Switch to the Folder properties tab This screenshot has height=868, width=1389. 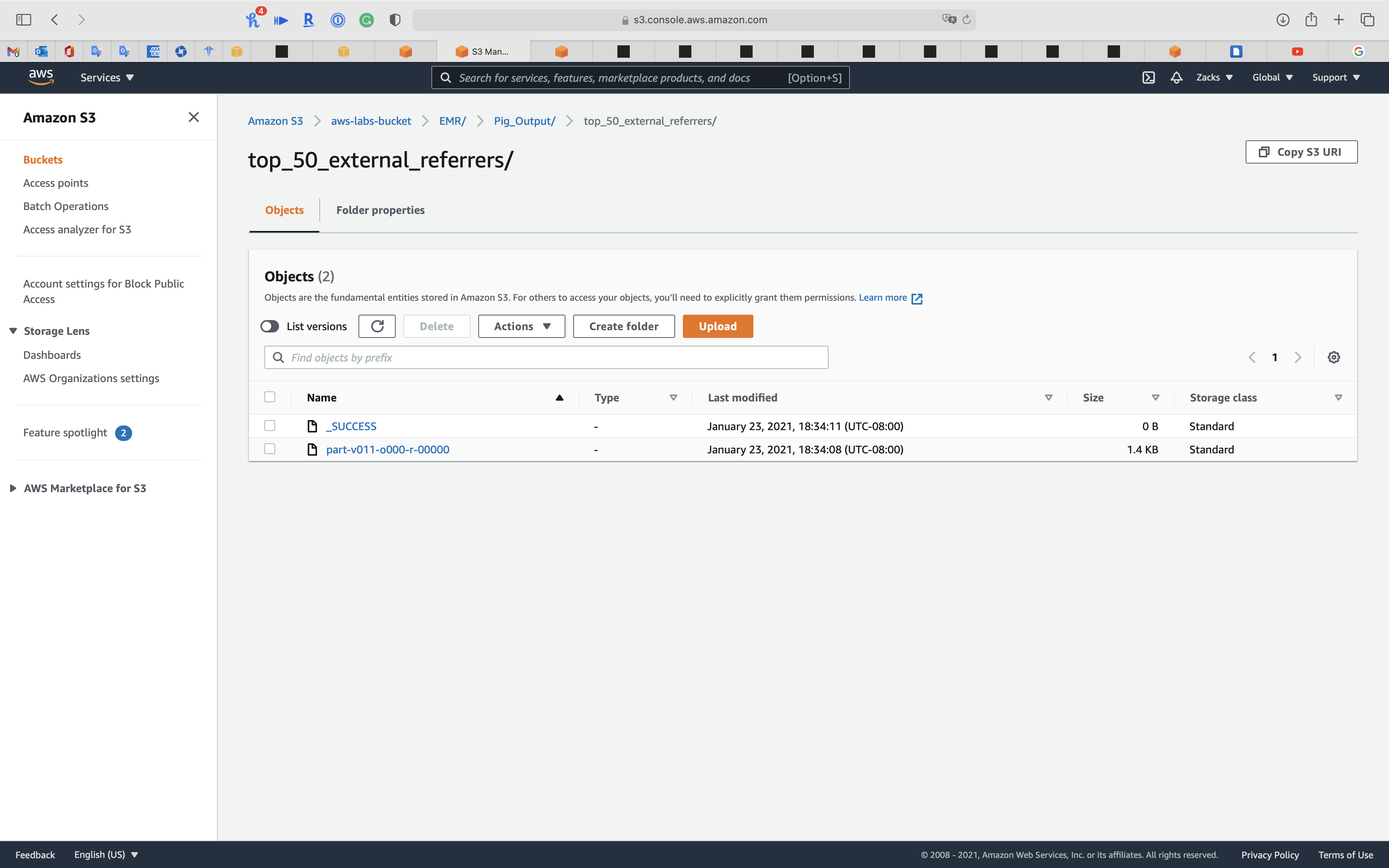click(x=380, y=210)
